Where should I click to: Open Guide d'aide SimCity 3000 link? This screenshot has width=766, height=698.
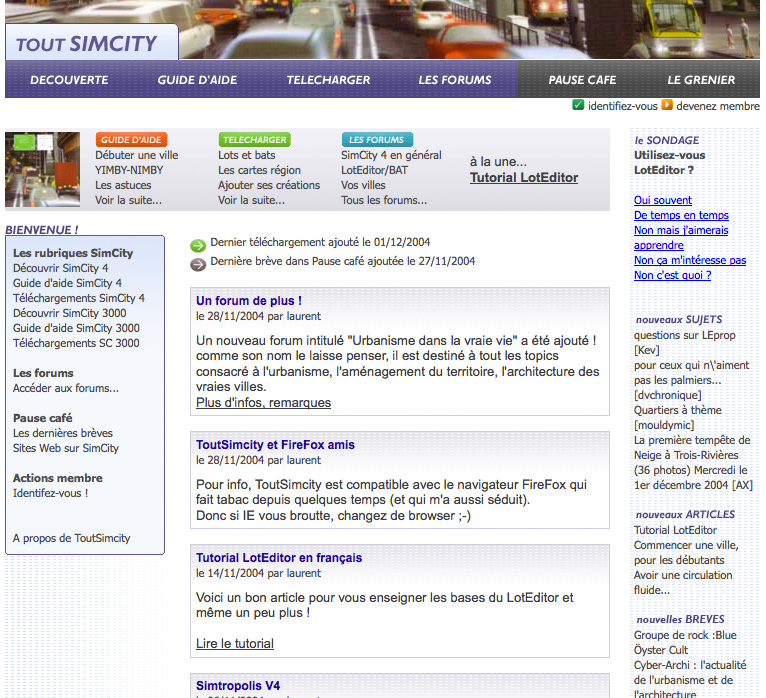[x=76, y=328]
